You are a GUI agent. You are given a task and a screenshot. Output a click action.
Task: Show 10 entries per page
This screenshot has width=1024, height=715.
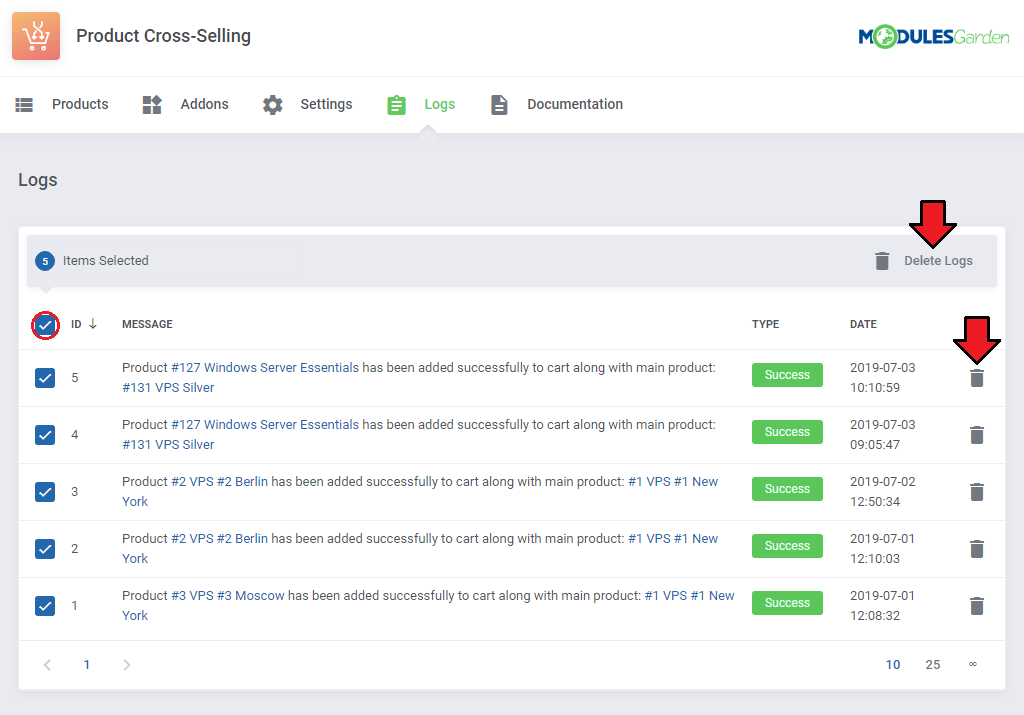(x=893, y=665)
